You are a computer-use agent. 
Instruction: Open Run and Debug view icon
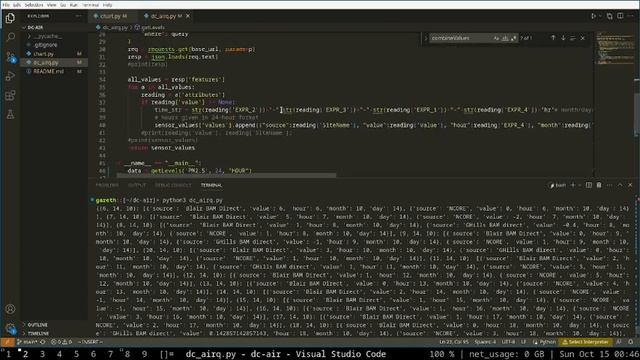(10, 76)
